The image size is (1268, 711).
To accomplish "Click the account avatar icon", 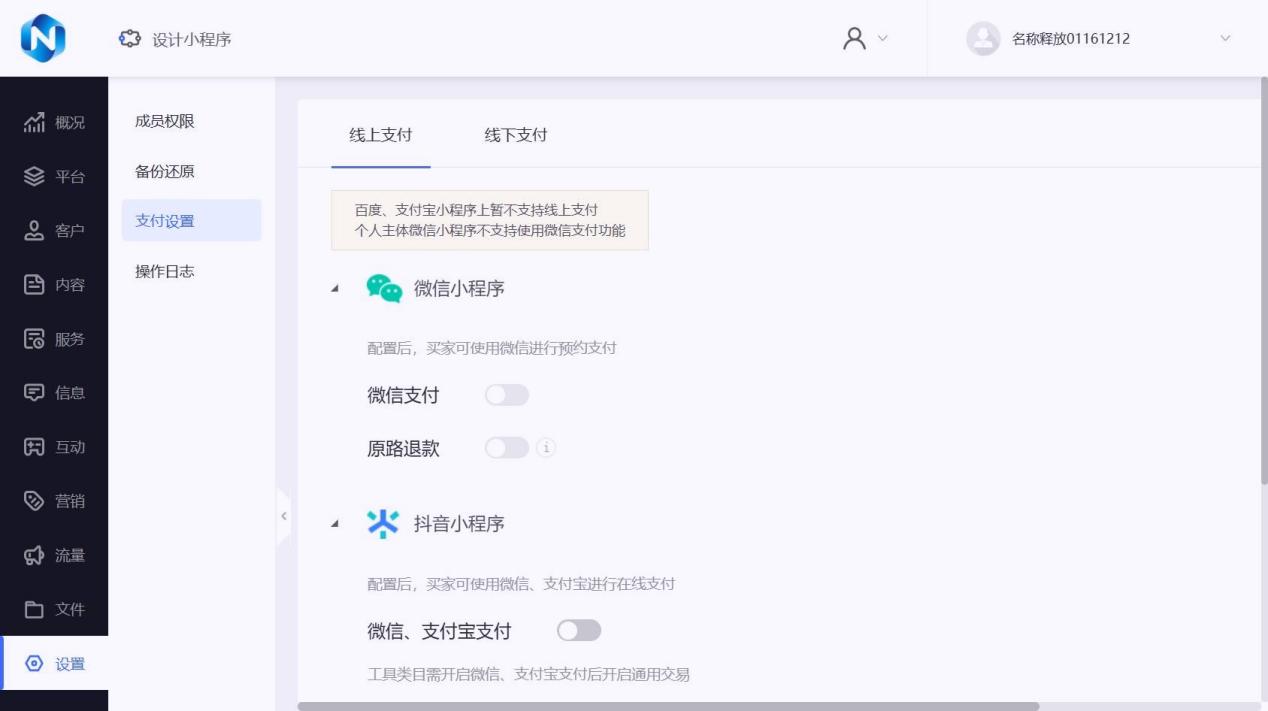I will (x=983, y=39).
